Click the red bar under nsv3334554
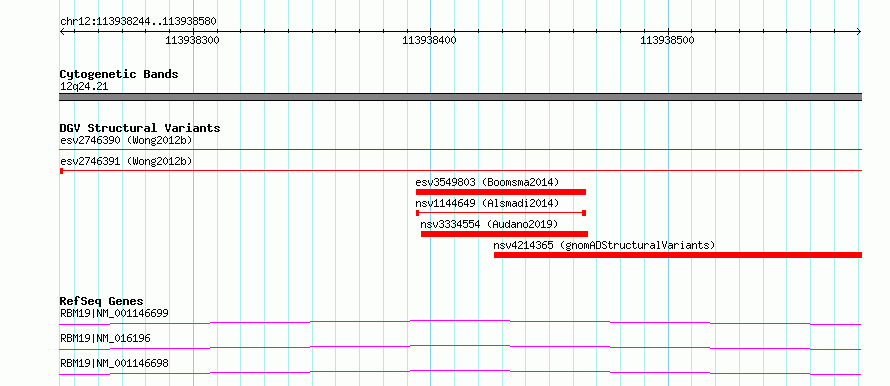The width and height of the screenshot is (890, 386). 504,234
